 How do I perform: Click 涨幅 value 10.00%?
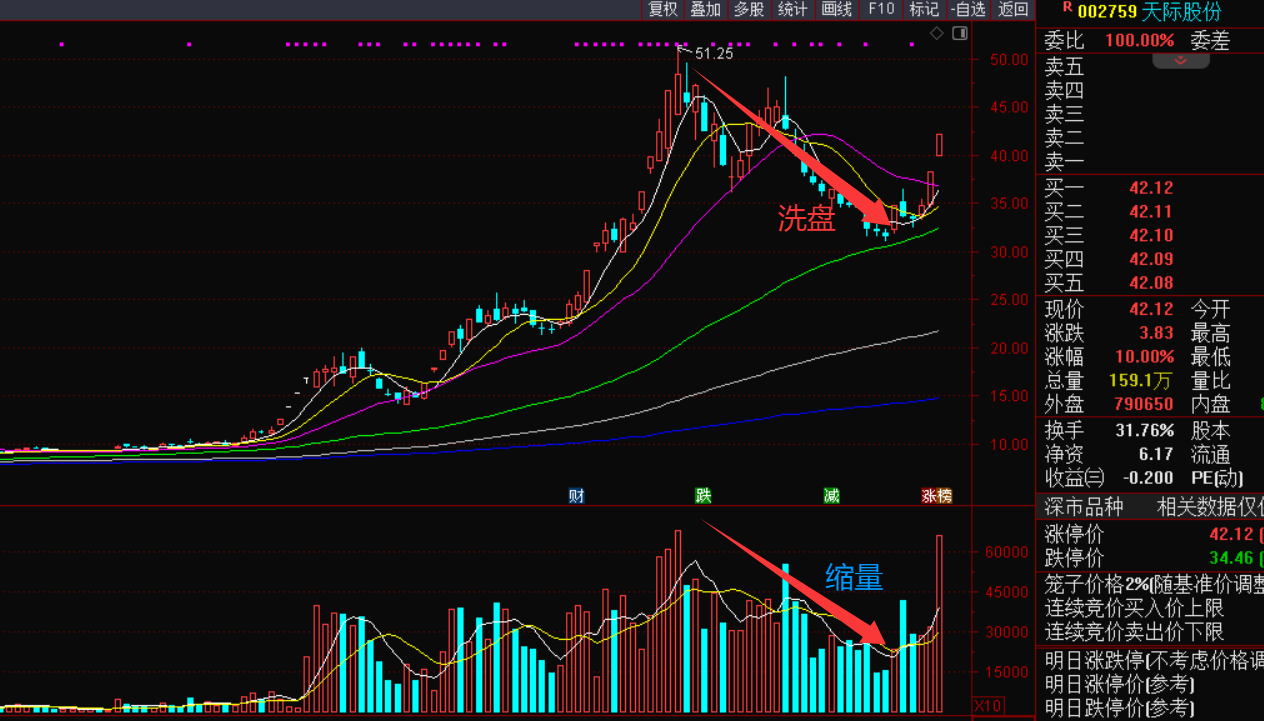[x=1145, y=357]
